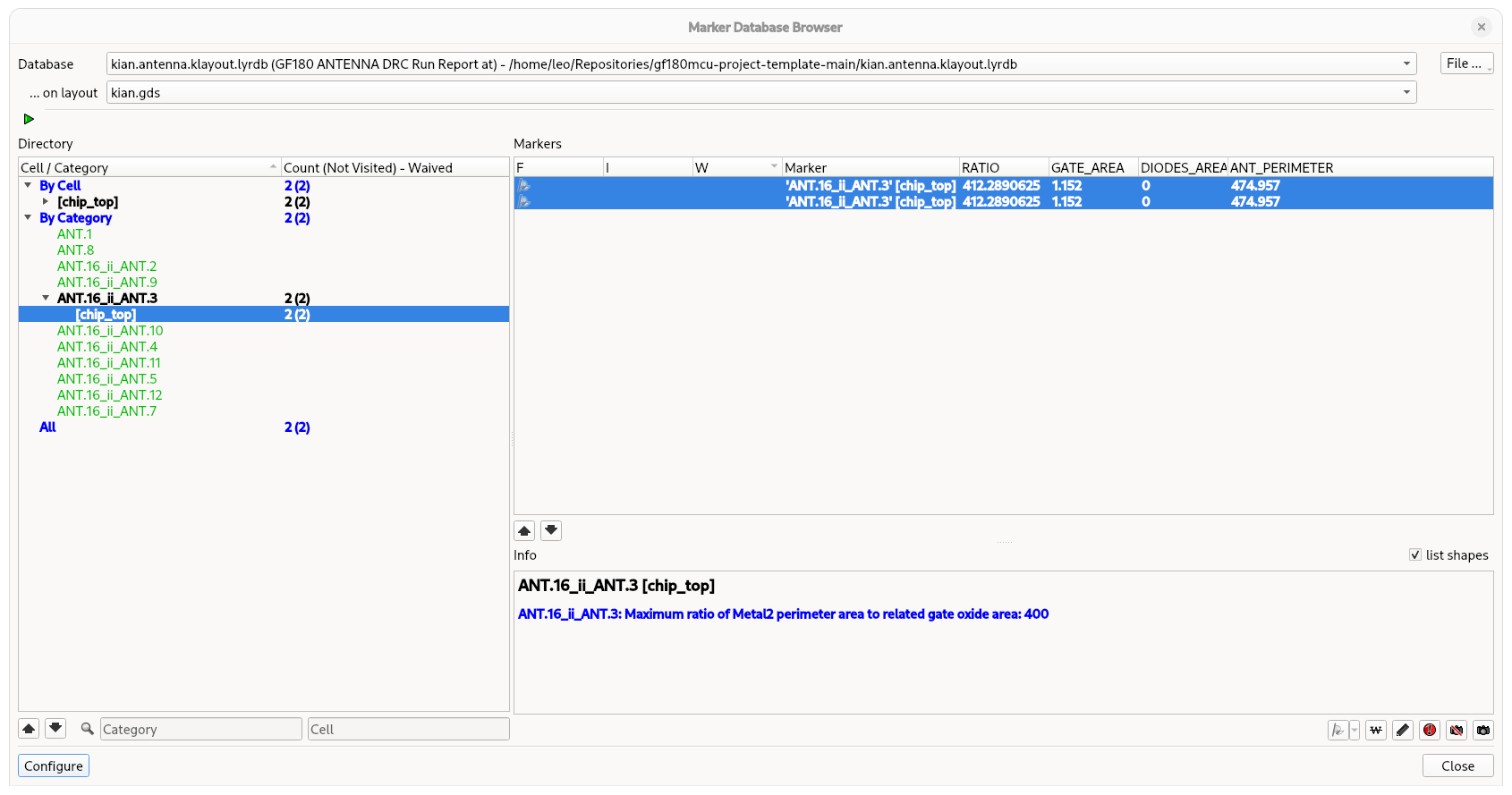Toggle the 'list shapes' checkbox
The image size is (1512, 795).
1415,555
